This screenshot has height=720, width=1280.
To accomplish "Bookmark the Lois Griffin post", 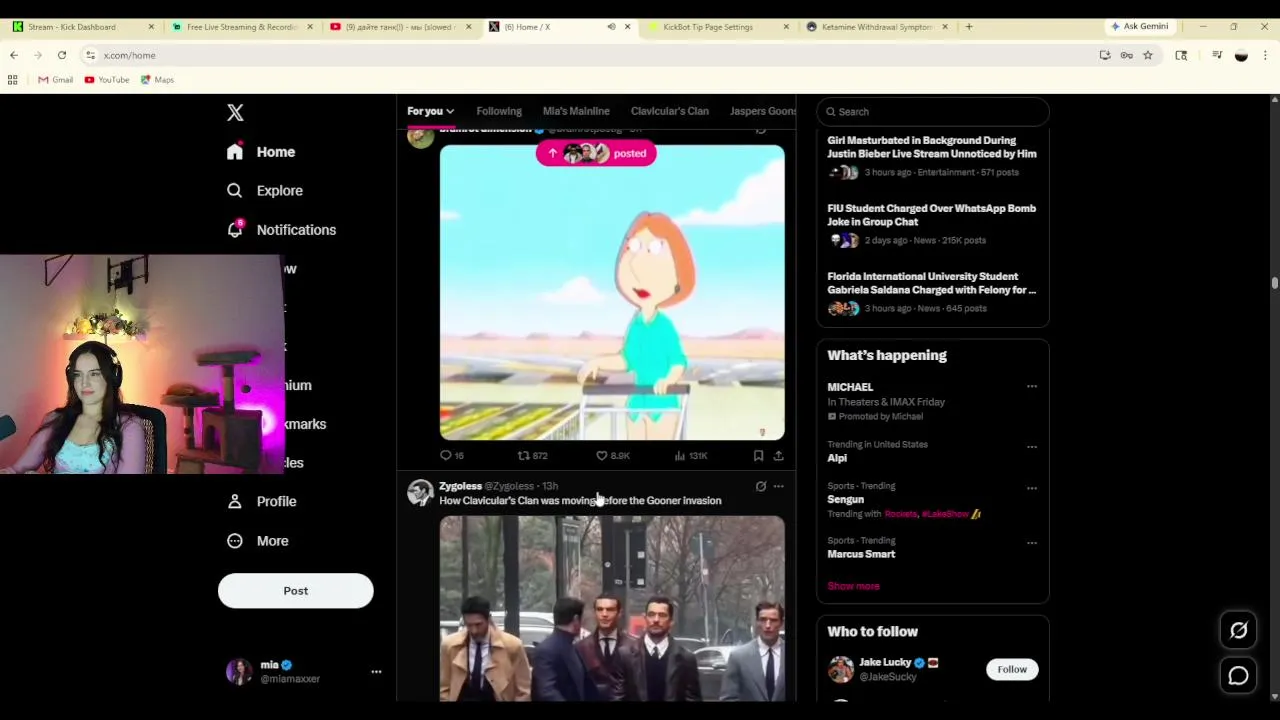I will pyautogui.click(x=758, y=456).
